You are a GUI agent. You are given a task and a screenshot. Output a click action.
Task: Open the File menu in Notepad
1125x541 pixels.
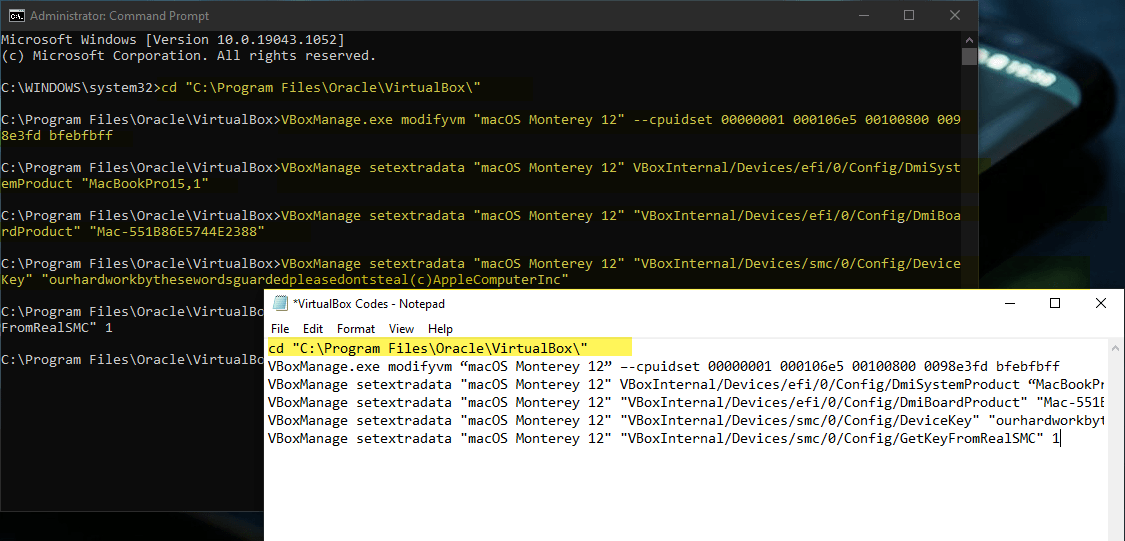click(279, 329)
